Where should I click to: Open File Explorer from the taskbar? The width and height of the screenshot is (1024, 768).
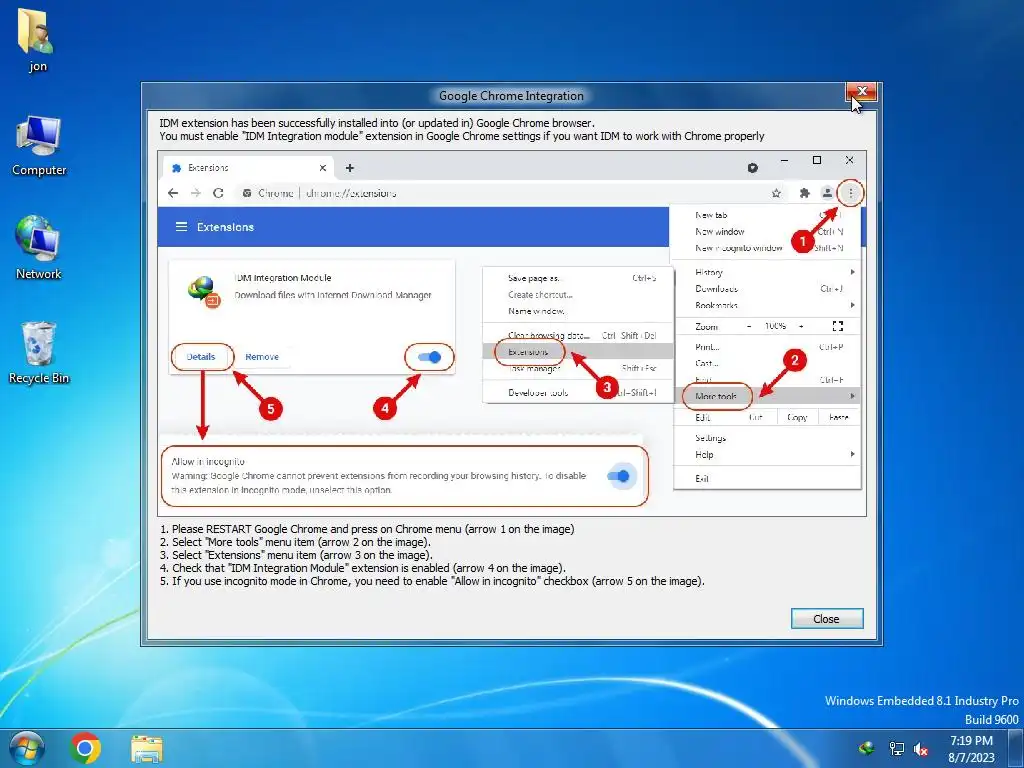147,749
